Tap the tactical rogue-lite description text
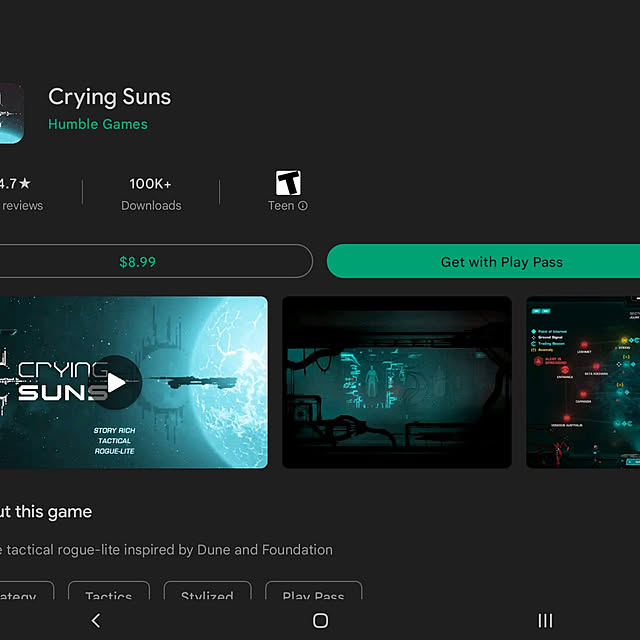Viewport: 640px width, 640px height. tap(166, 550)
